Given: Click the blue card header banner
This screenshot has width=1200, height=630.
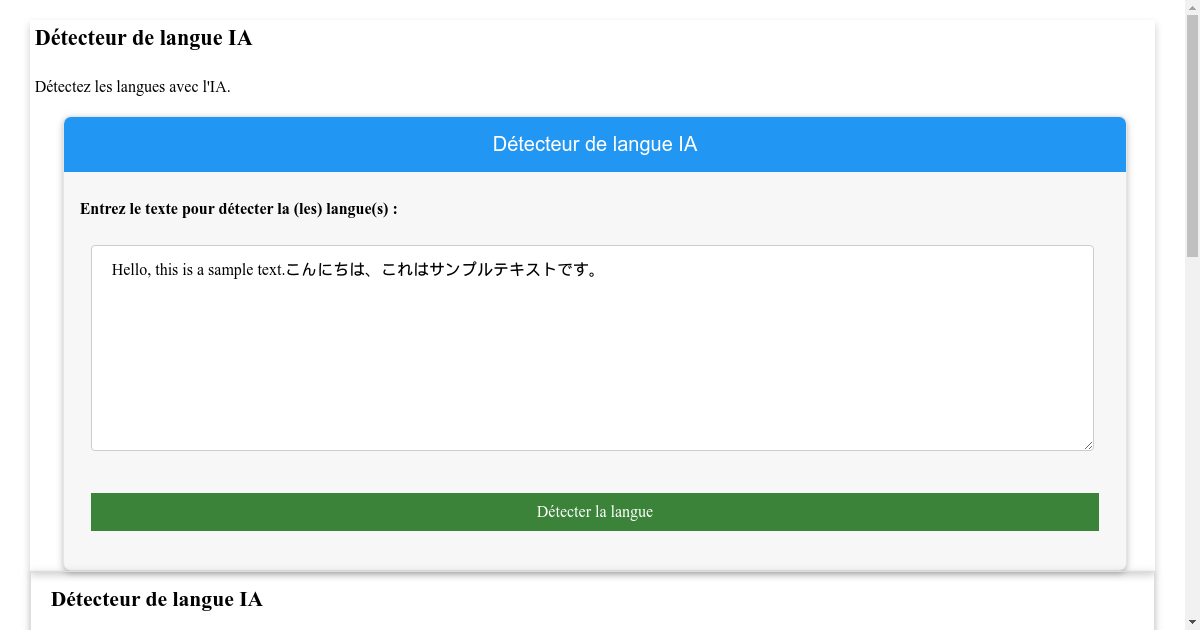Looking at the screenshot, I should pos(595,144).
